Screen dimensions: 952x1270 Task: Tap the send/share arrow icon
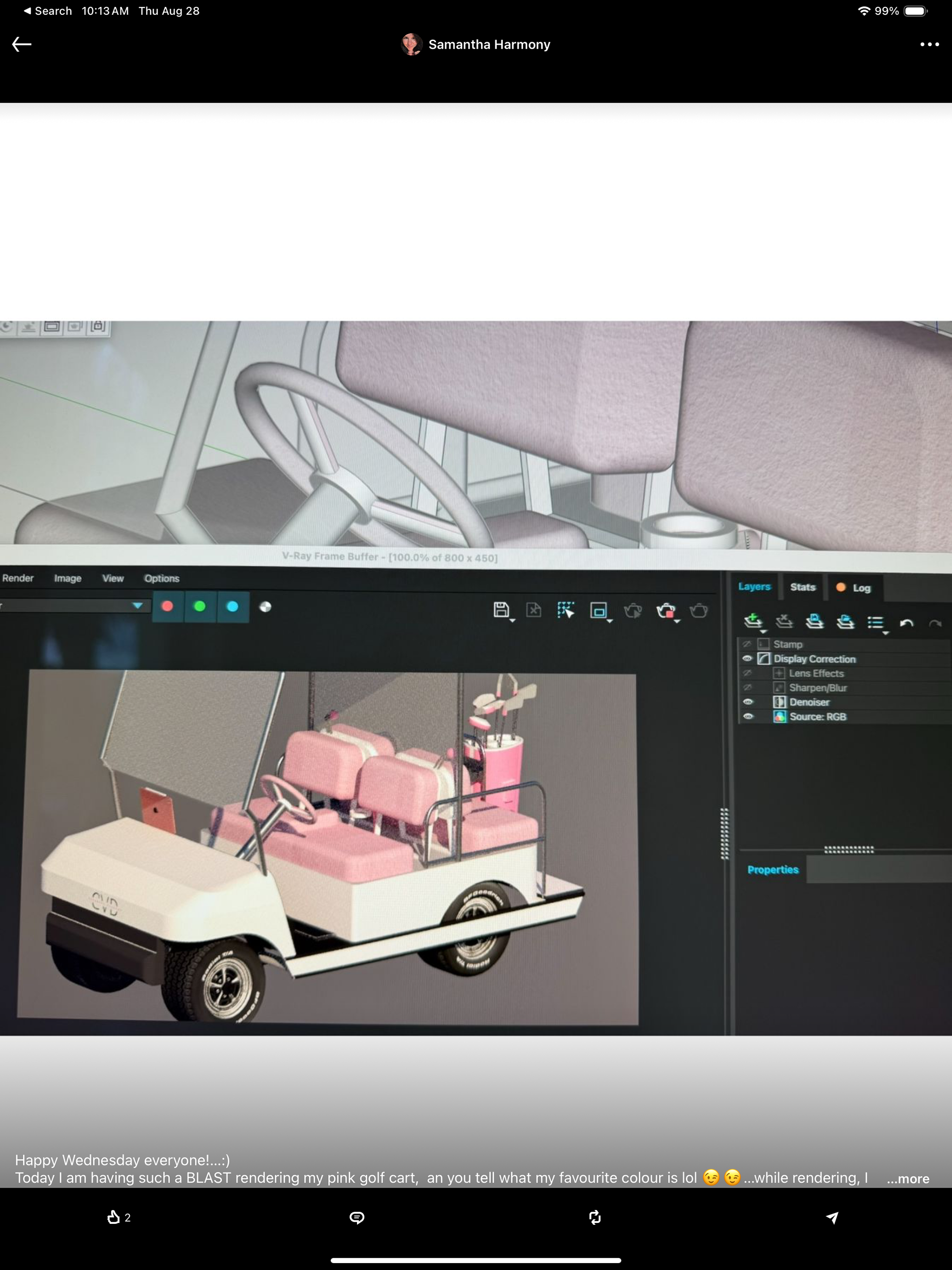click(832, 1217)
